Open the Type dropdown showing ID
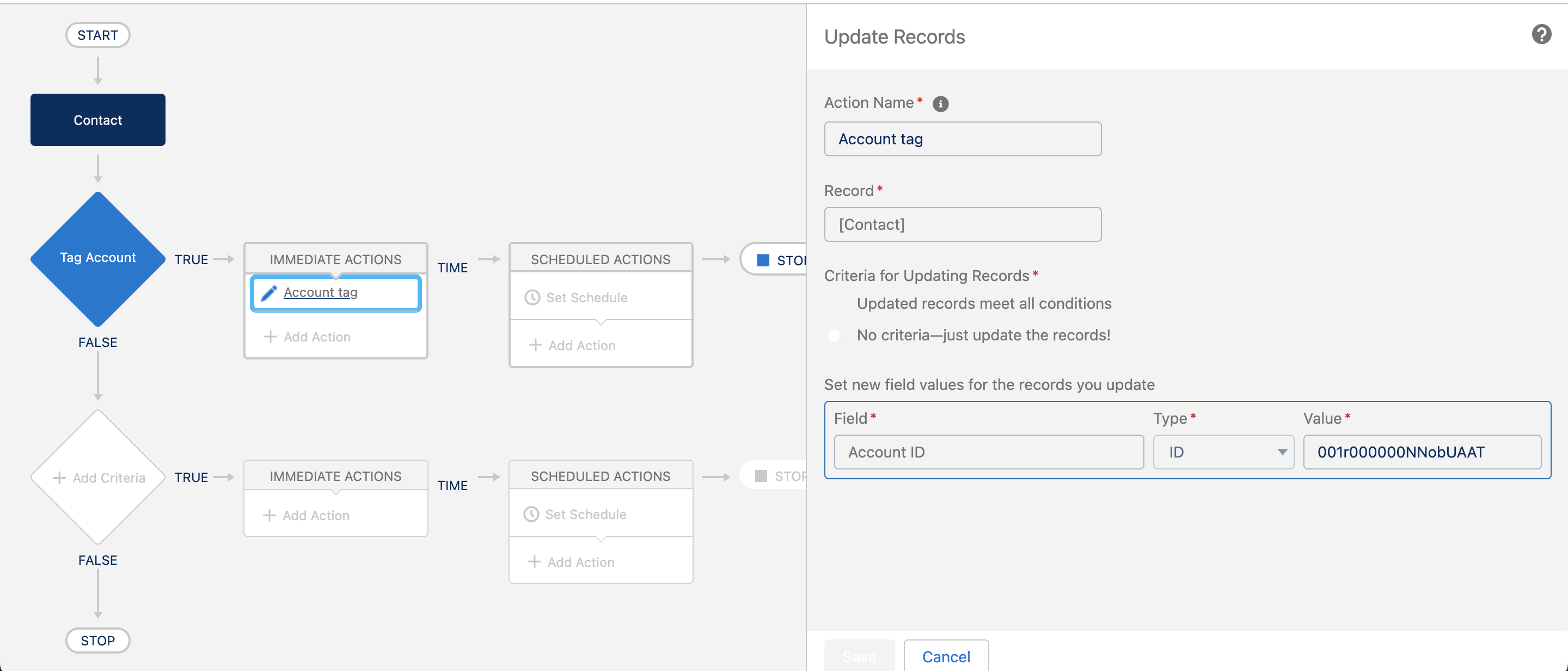This screenshot has height=671, width=1568. point(1223,452)
